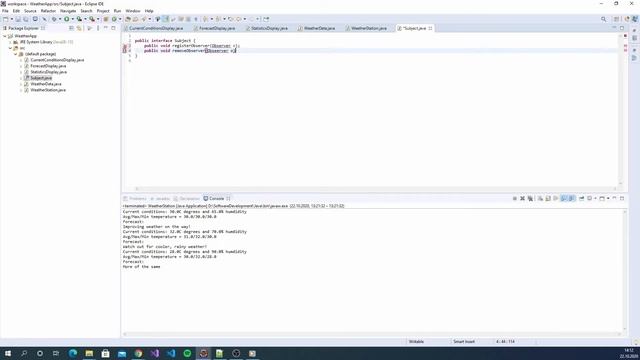The height and width of the screenshot is (360, 640).
Task: Open Visual Studio Code from taskbar
Action: point(171,353)
